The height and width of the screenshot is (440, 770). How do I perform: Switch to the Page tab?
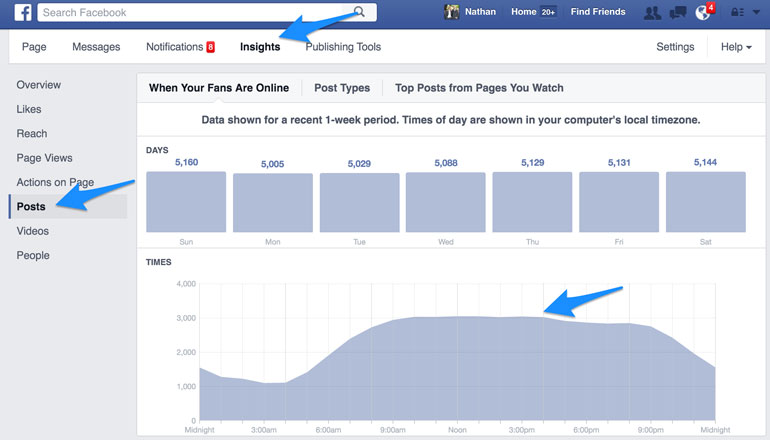click(x=34, y=47)
